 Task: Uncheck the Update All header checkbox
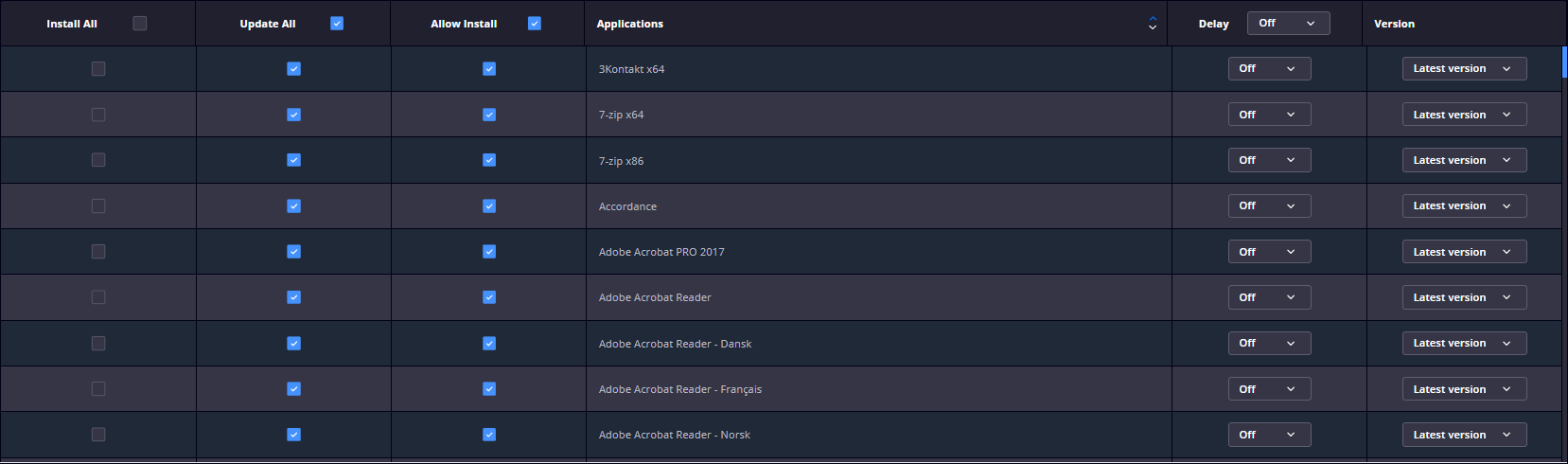coord(337,24)
